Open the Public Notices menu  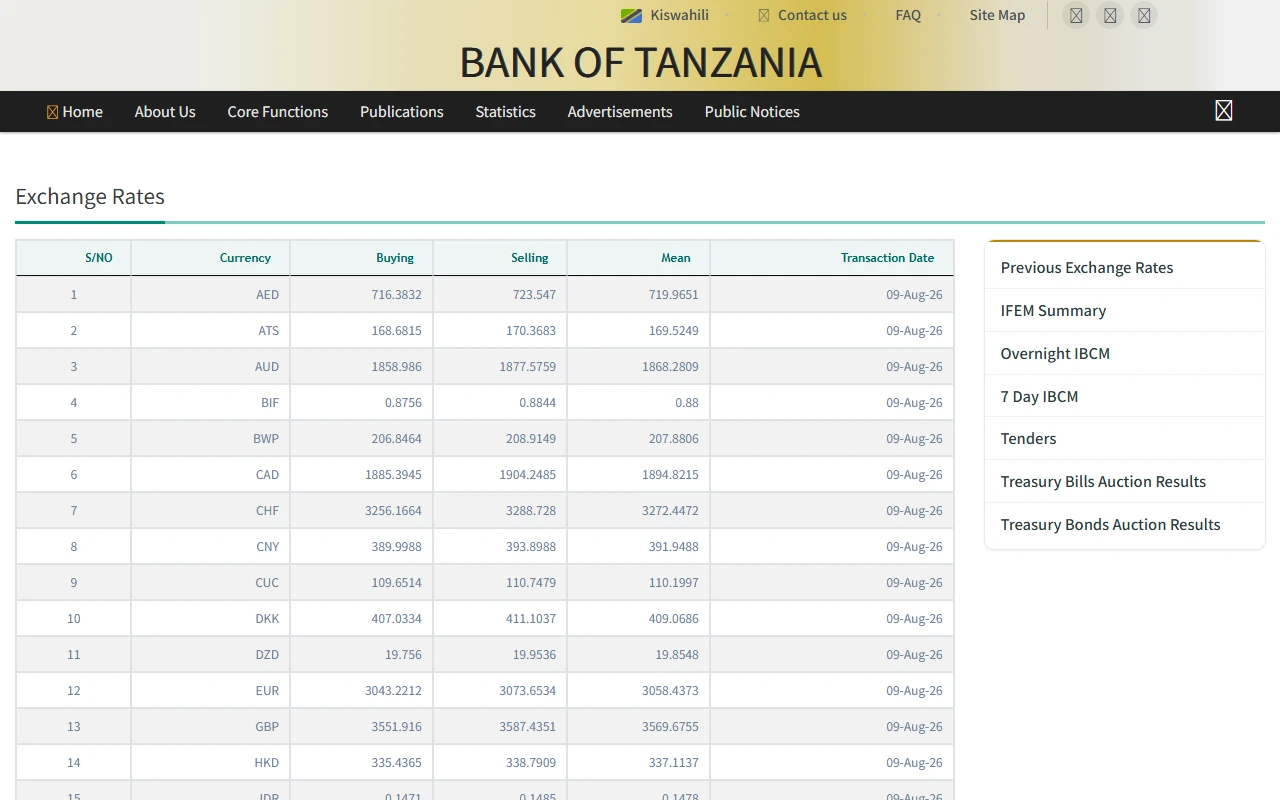(752, 112)
